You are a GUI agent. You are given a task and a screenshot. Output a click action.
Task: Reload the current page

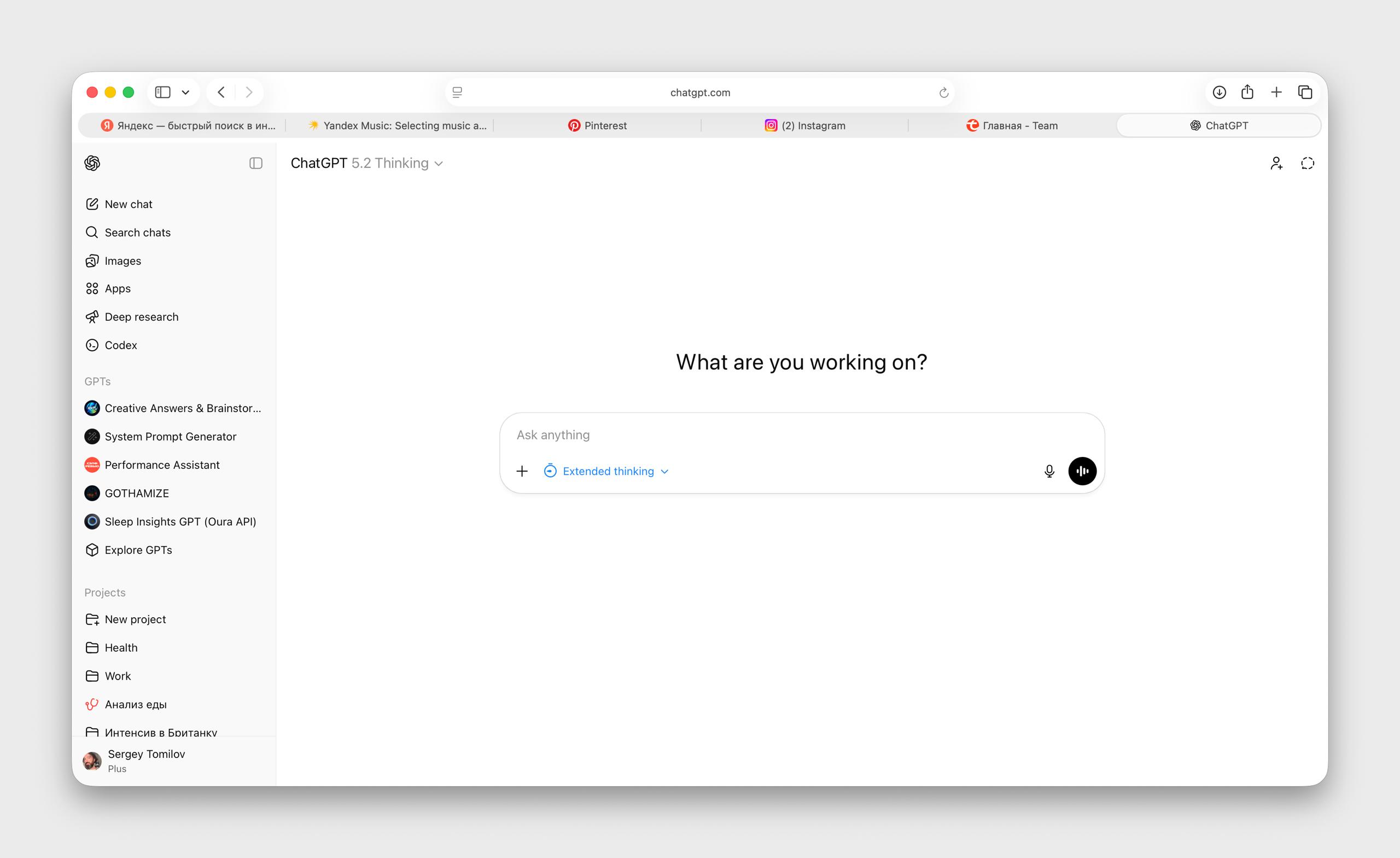pos(944,92)
